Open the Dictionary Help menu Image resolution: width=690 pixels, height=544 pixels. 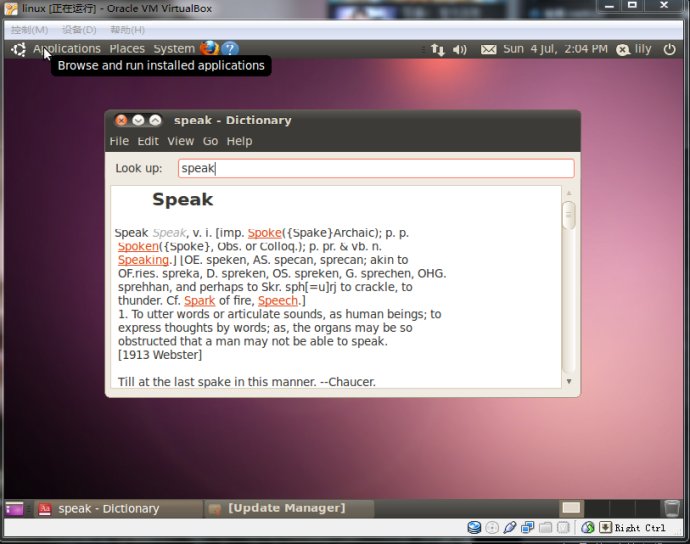click(x=239, y=141)
